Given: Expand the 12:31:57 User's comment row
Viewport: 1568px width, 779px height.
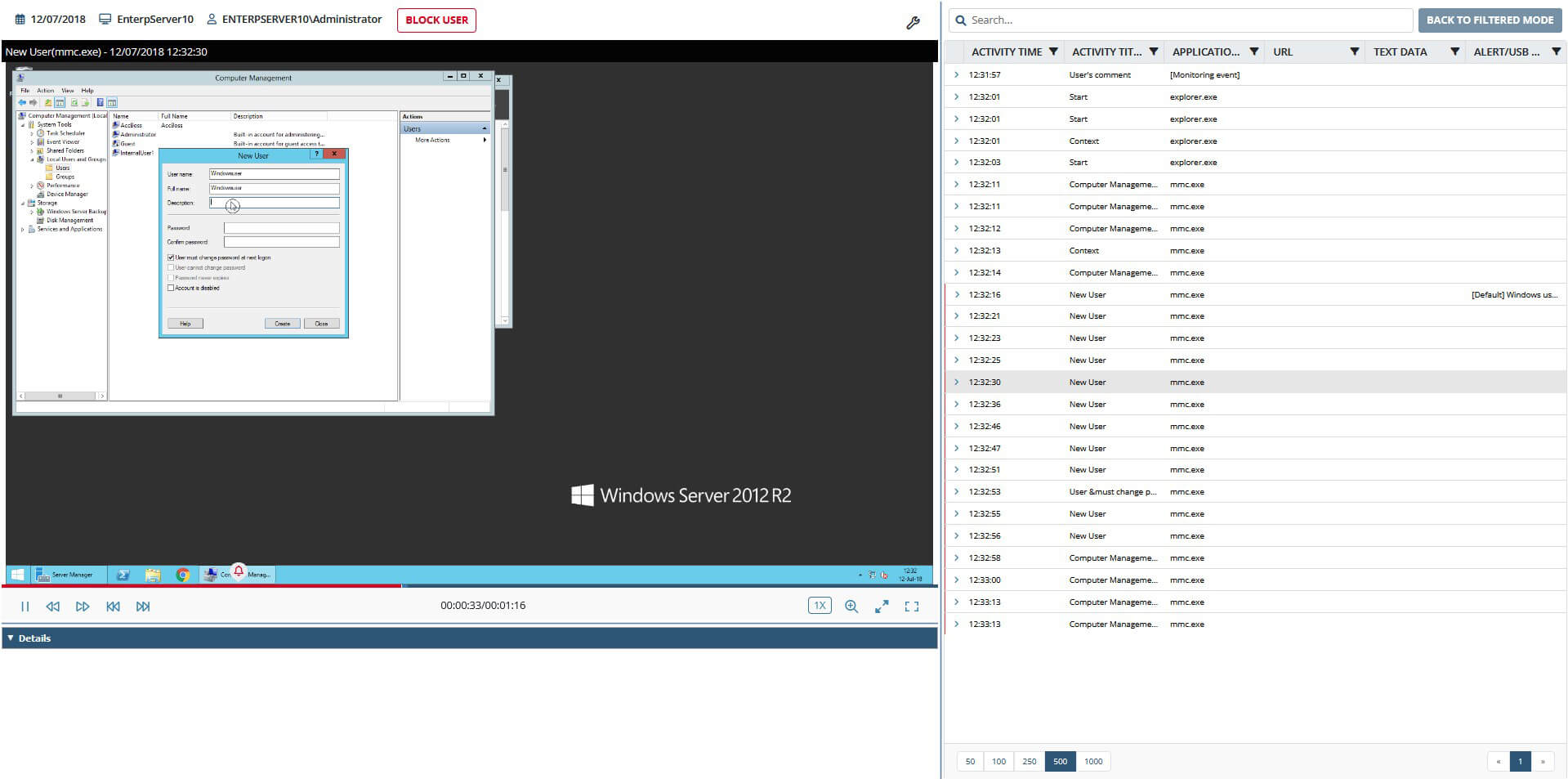Looking at the screenshot, I should point(957,74).
